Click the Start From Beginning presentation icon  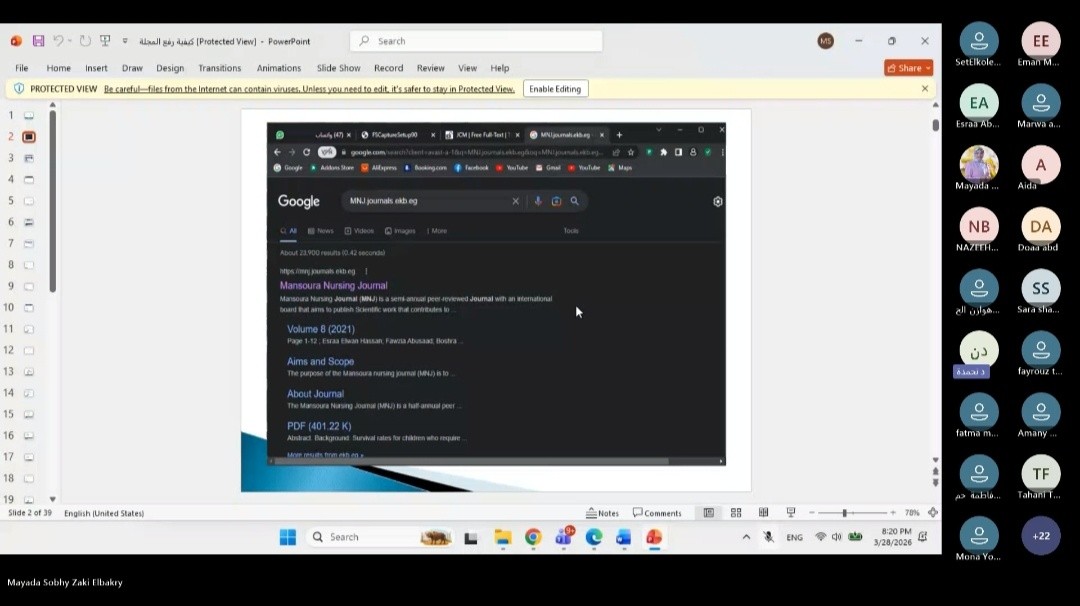(105, 41)
